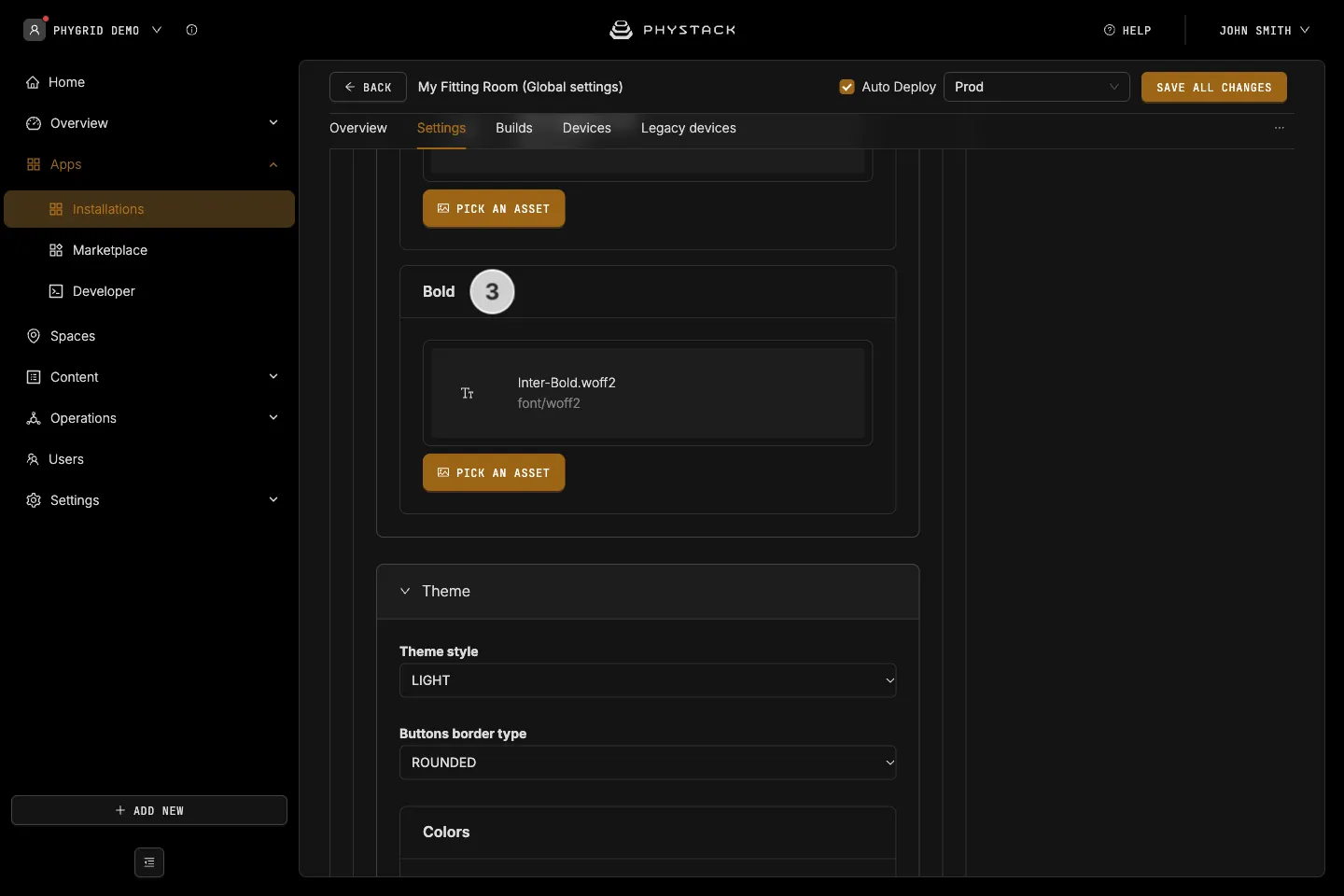Click the Phygrid Demo workspace switcher chevron
Image resolution: width=1344 pixels, height=896 pixels.
pos(157,30)
